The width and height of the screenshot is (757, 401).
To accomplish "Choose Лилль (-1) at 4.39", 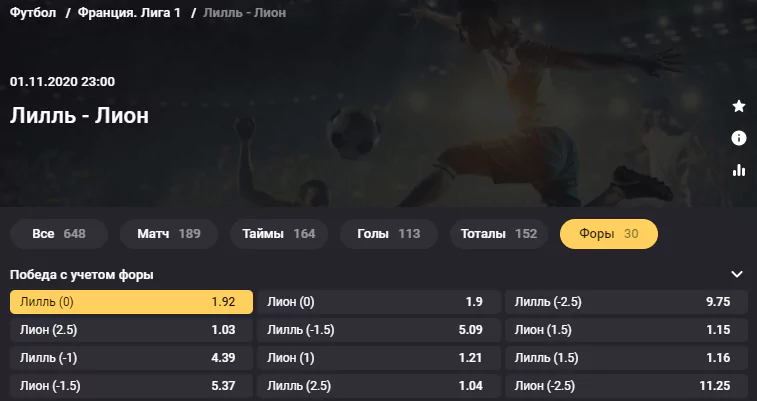I will [x=131, y=358].
